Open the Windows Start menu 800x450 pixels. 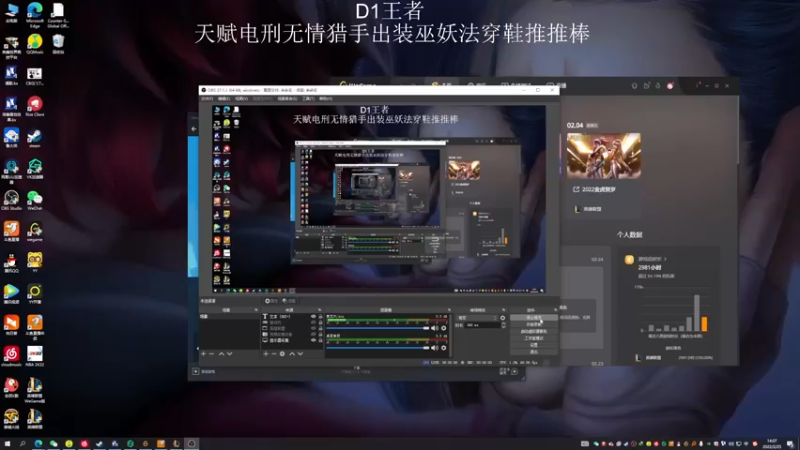7,444
